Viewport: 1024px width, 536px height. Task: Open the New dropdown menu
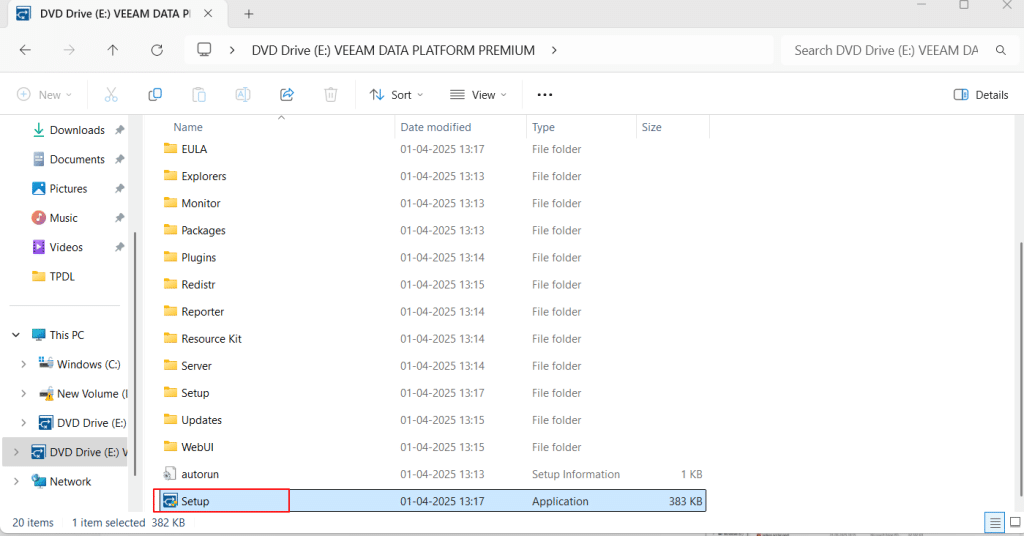pos(44,95)
